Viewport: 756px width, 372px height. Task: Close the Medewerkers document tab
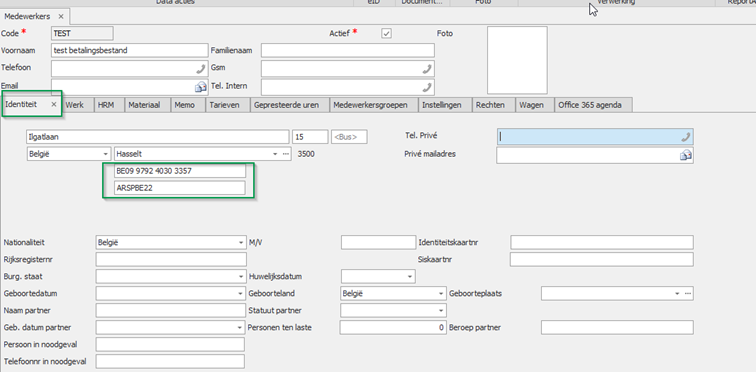point(61,16)
